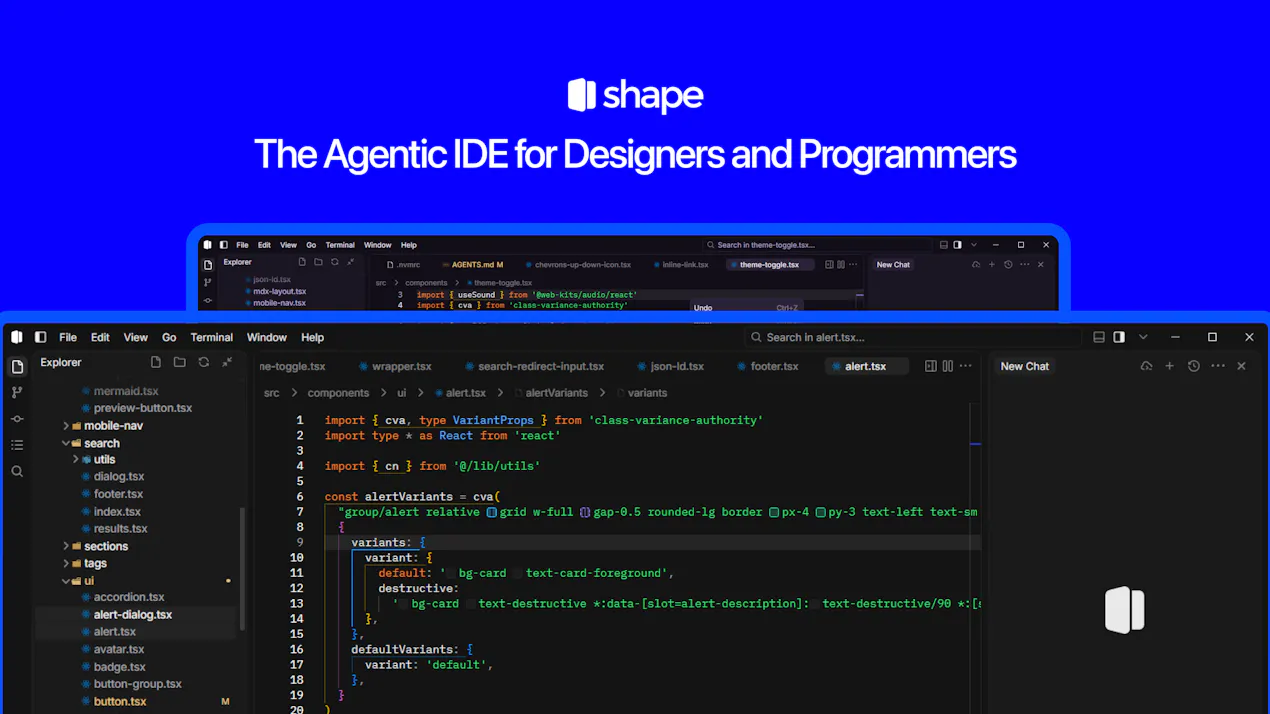
Task: Switch to AGENTS.md tab in back window
Action: tap(474, 265)
